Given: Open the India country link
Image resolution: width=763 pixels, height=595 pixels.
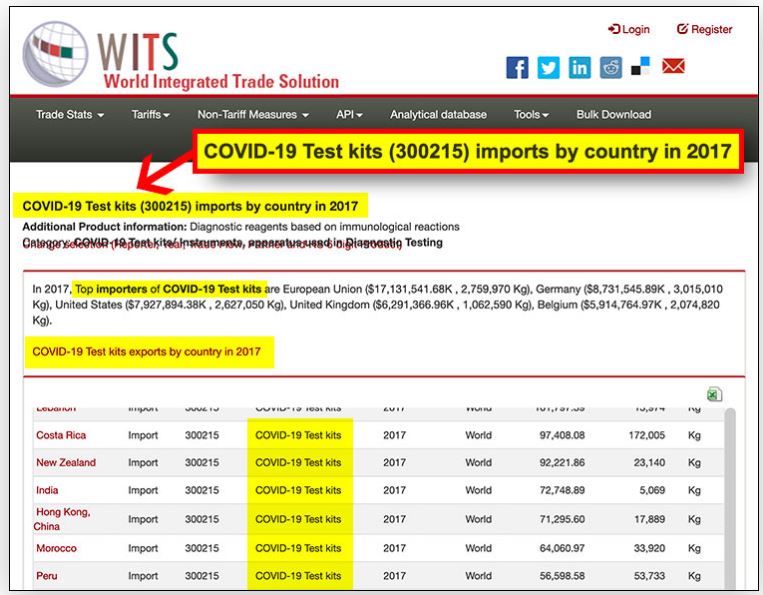Looking at the screenshot, I should [47, 490].
